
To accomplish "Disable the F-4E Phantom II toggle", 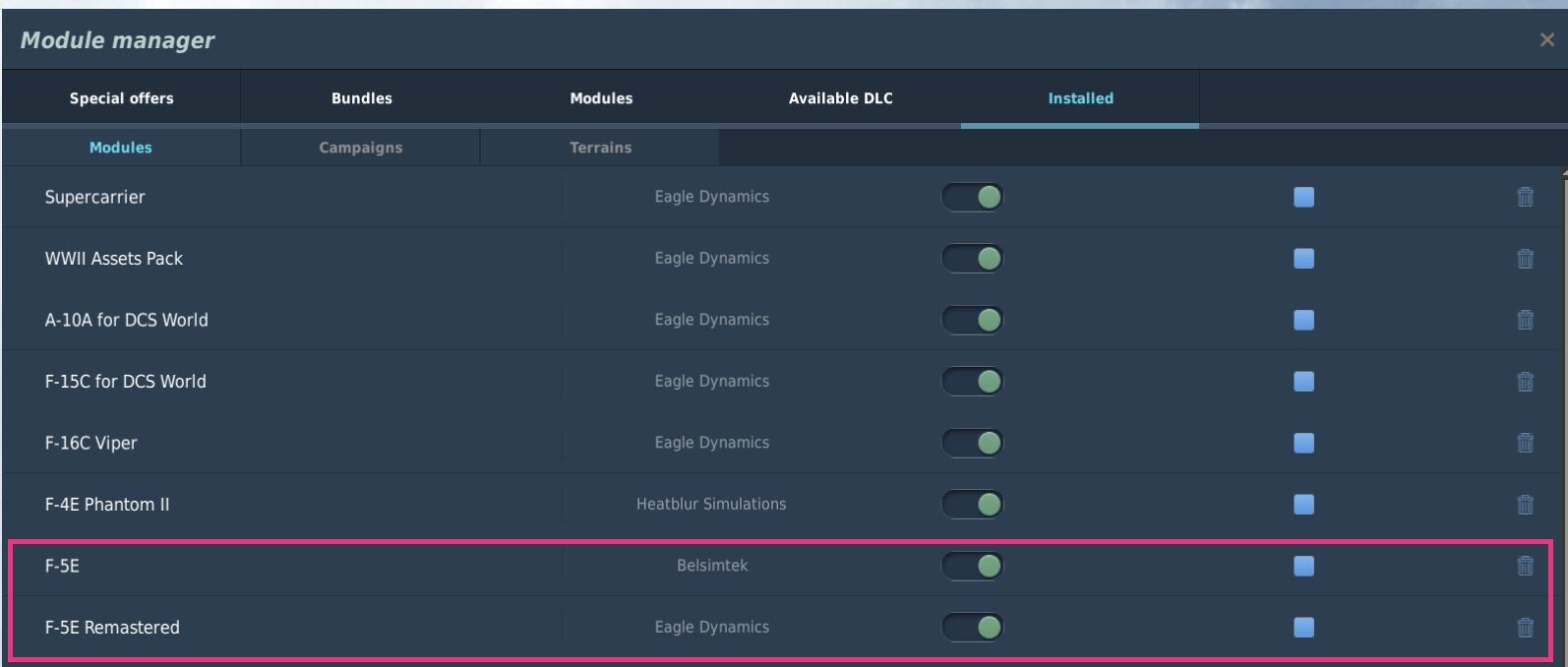I will (x=972, y=505).
